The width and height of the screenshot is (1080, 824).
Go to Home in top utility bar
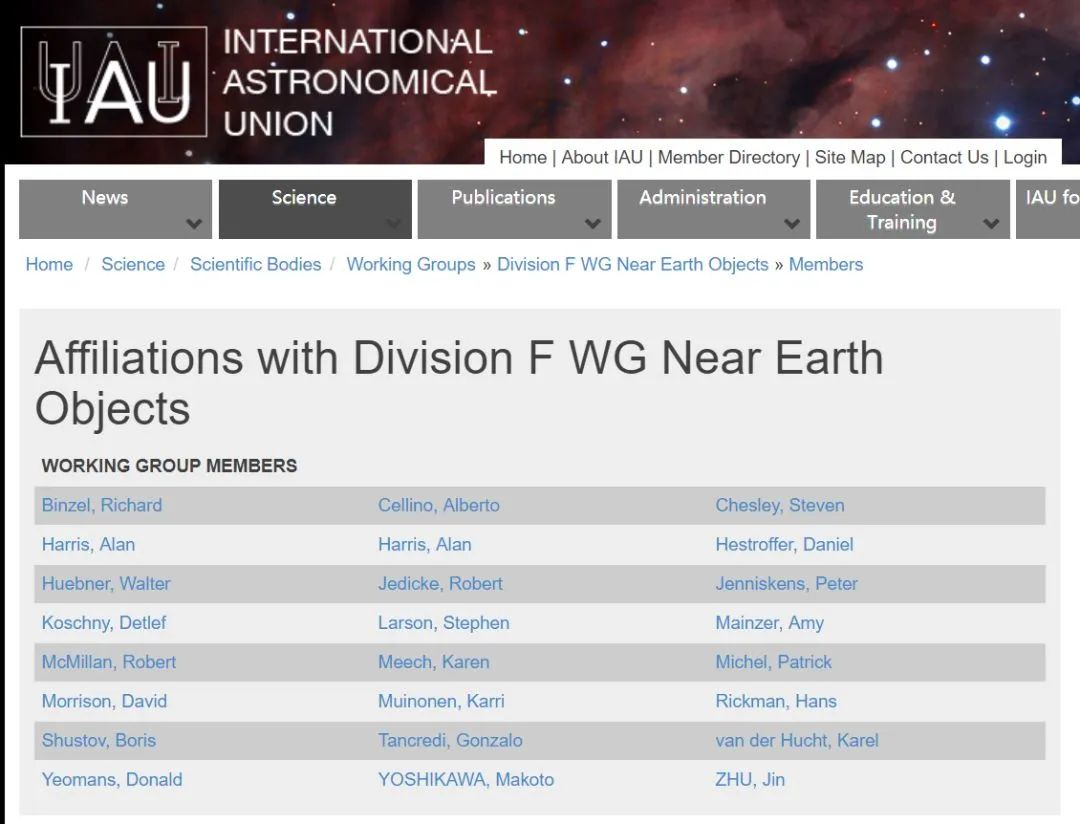click(x=523, y=158)
